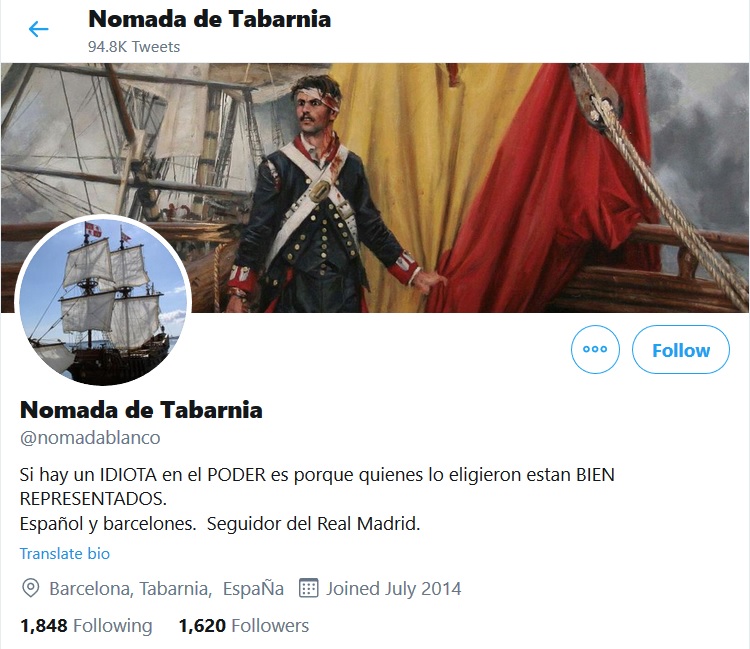Go back using the left arrow
The height and width of the screenshot is (649, 750).
tap(38, 29)
